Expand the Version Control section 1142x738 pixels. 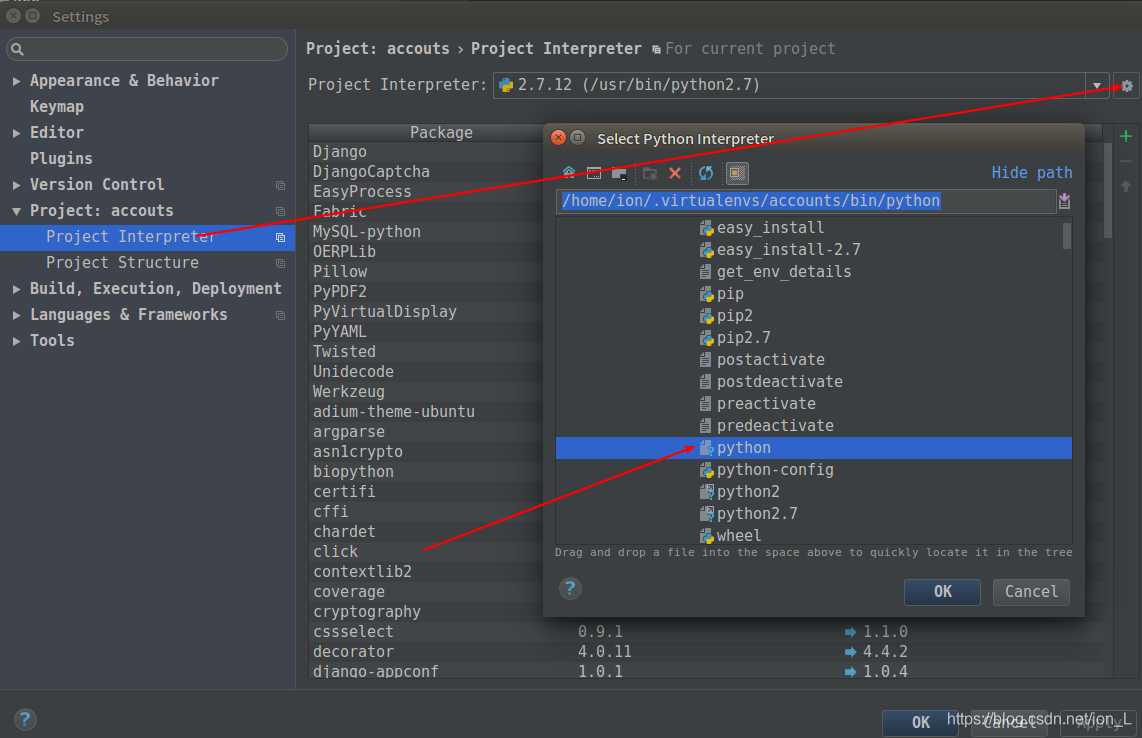(16, 185)
